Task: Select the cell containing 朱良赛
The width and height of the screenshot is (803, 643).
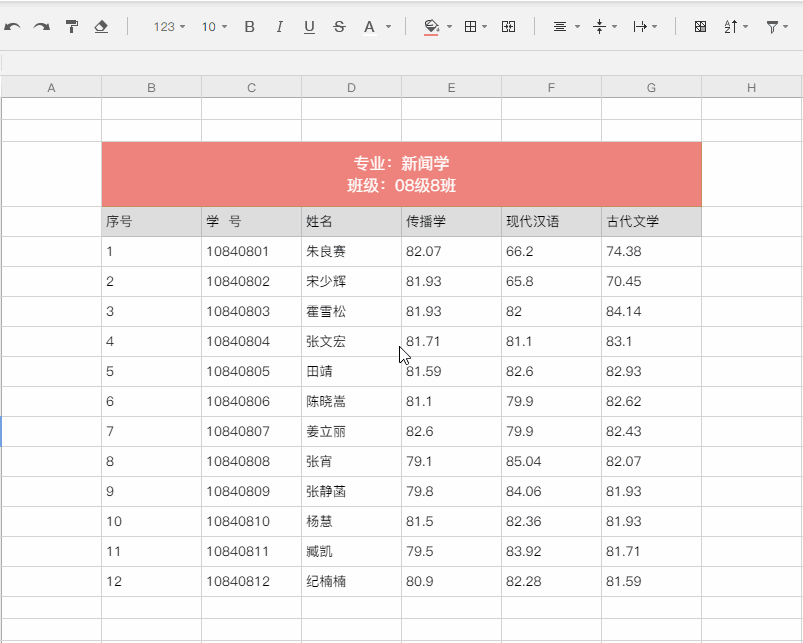Action: pyautogui.click(x=350, y=251)
